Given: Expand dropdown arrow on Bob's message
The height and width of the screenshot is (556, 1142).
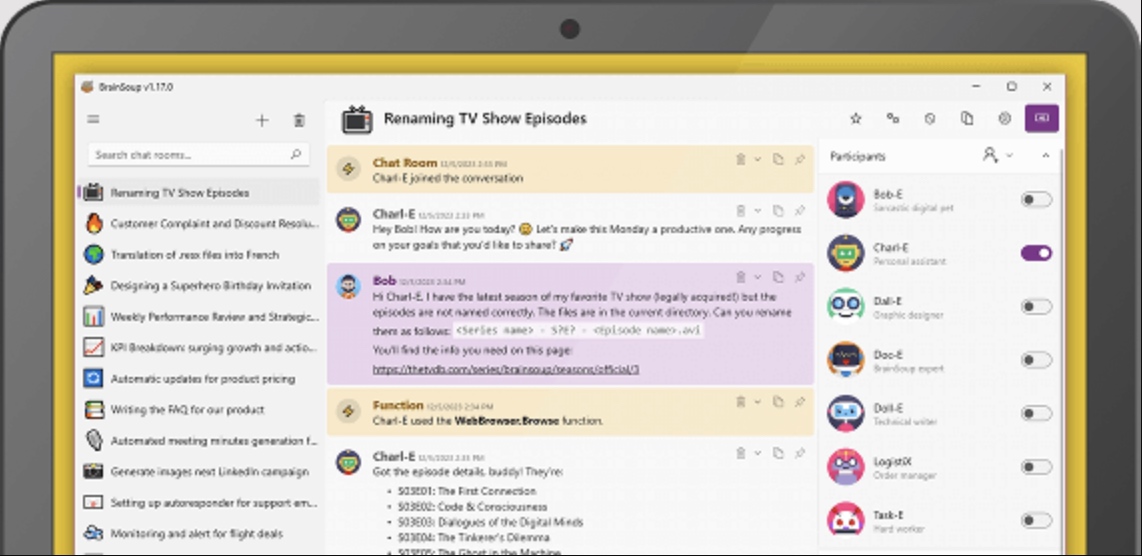Looking at the screenshot, I should (757, 277).
